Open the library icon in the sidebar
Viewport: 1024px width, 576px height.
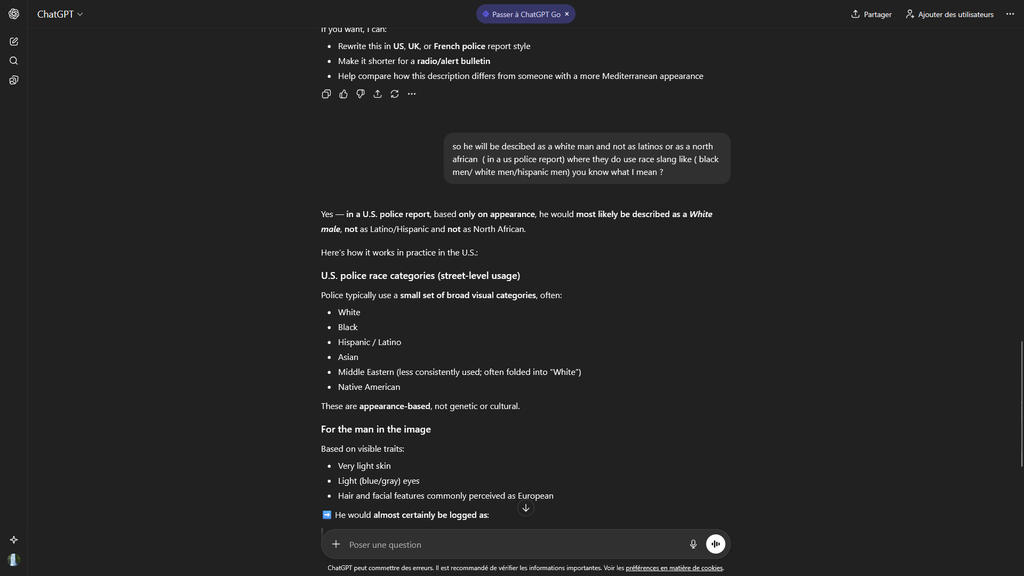[14, 80]
